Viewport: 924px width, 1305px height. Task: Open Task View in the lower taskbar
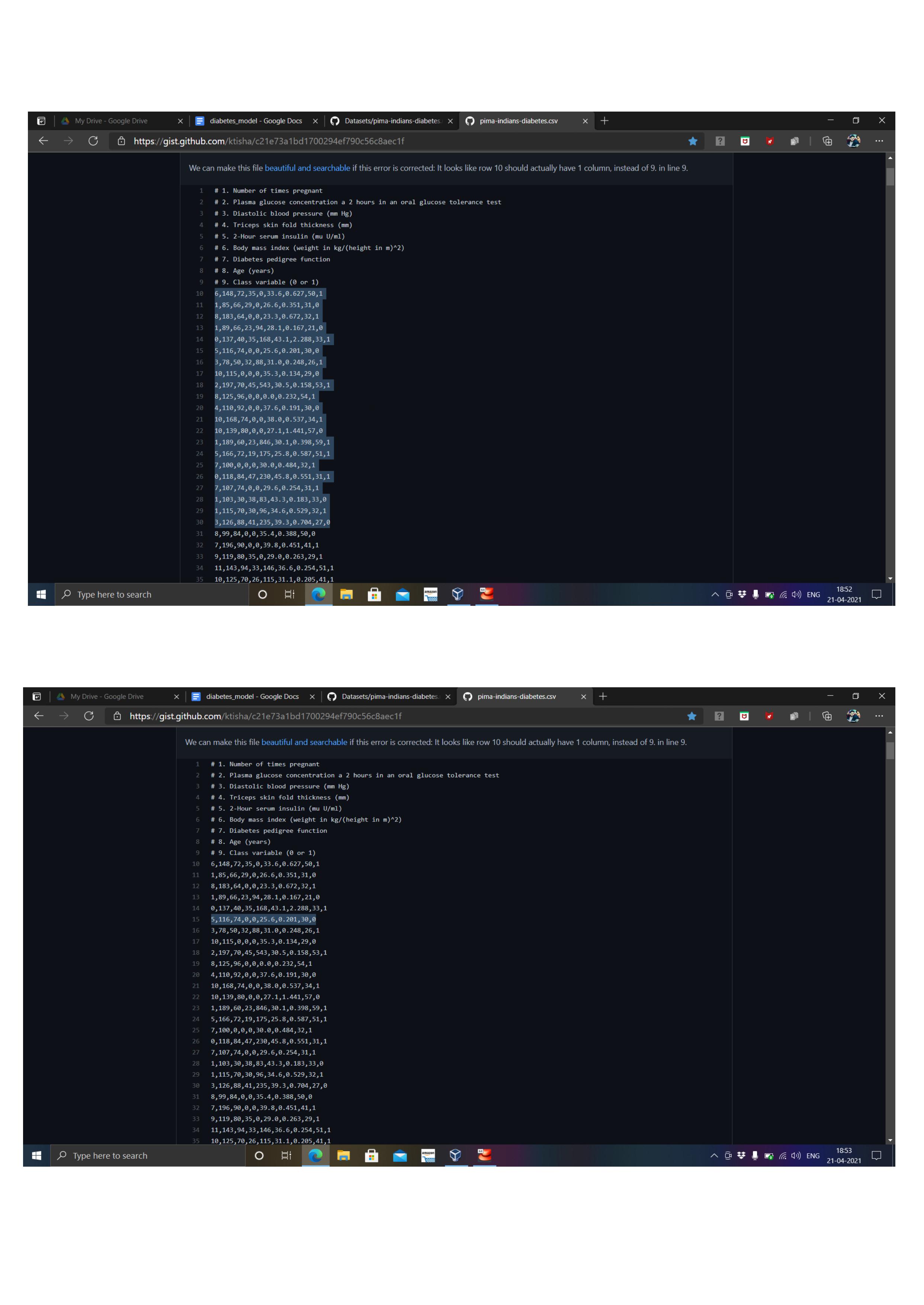(x=286, y=1155)
